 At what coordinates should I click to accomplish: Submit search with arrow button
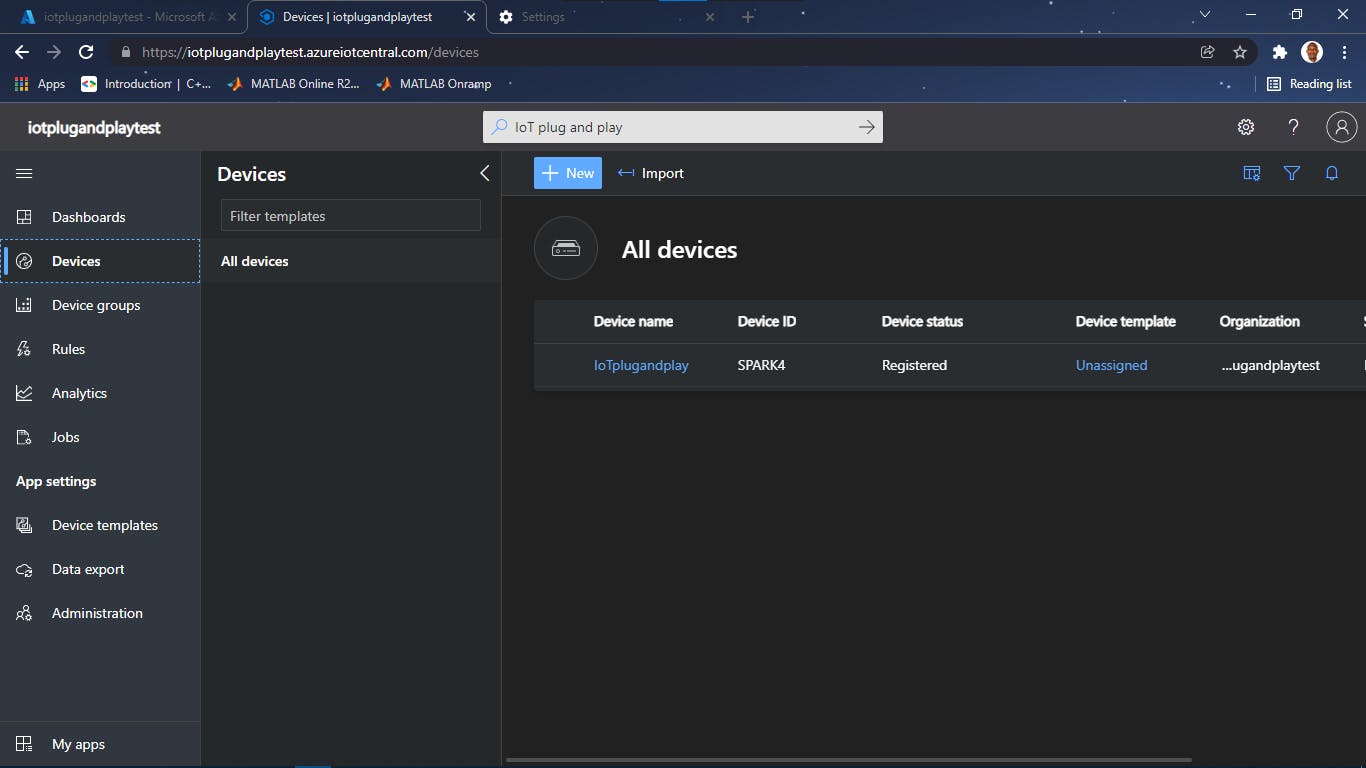pyautogui.click(x=867, y=127)
